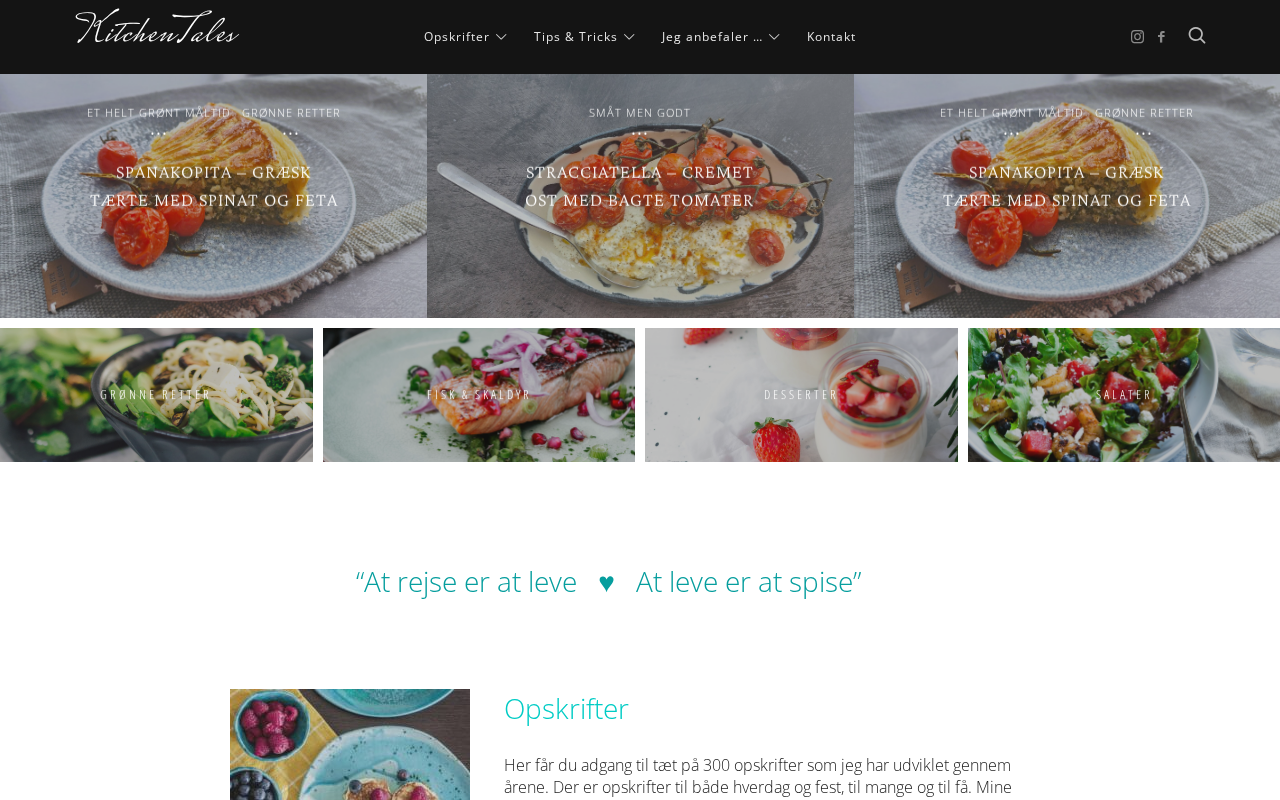Open the Stracciatella cremet ost article
The height and width of the screenshot is (800, 1280).
(x=640, y=186)
